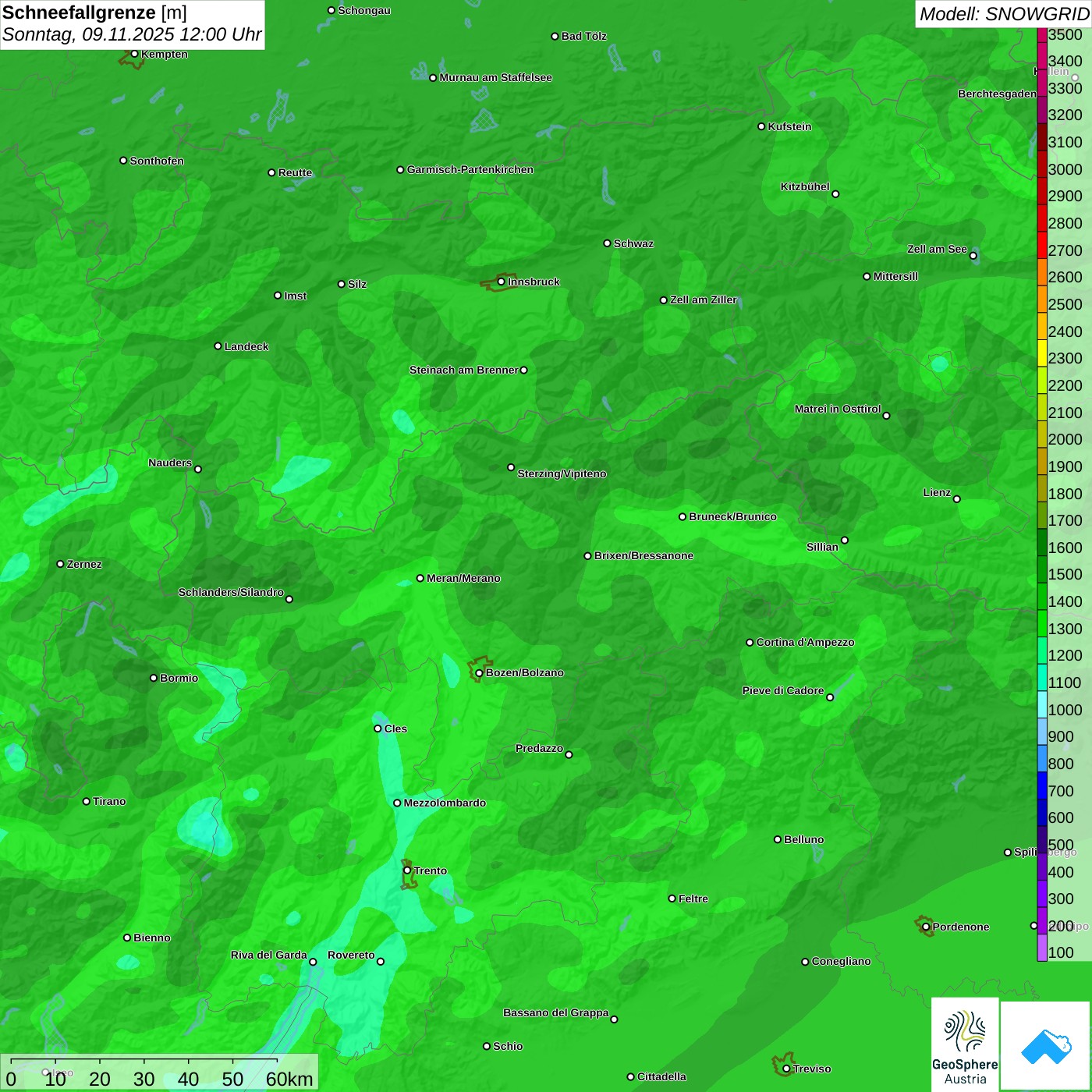This screenshot has height=1092, width=1092.
Task: Click the Predazzo town label
Action: [539, 748]
